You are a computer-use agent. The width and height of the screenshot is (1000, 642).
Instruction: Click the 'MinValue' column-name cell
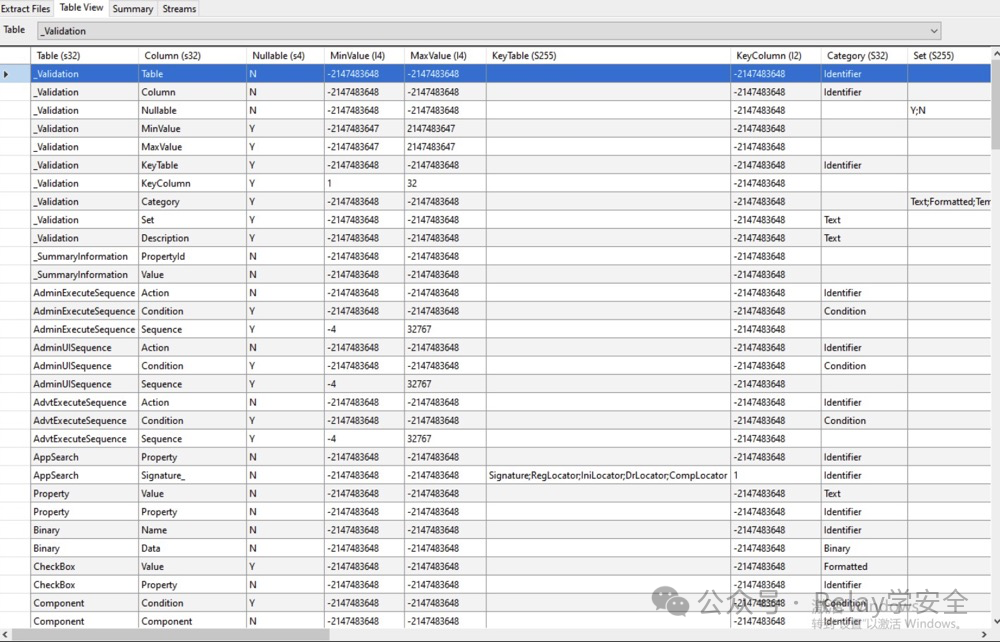tap(192, 129)
